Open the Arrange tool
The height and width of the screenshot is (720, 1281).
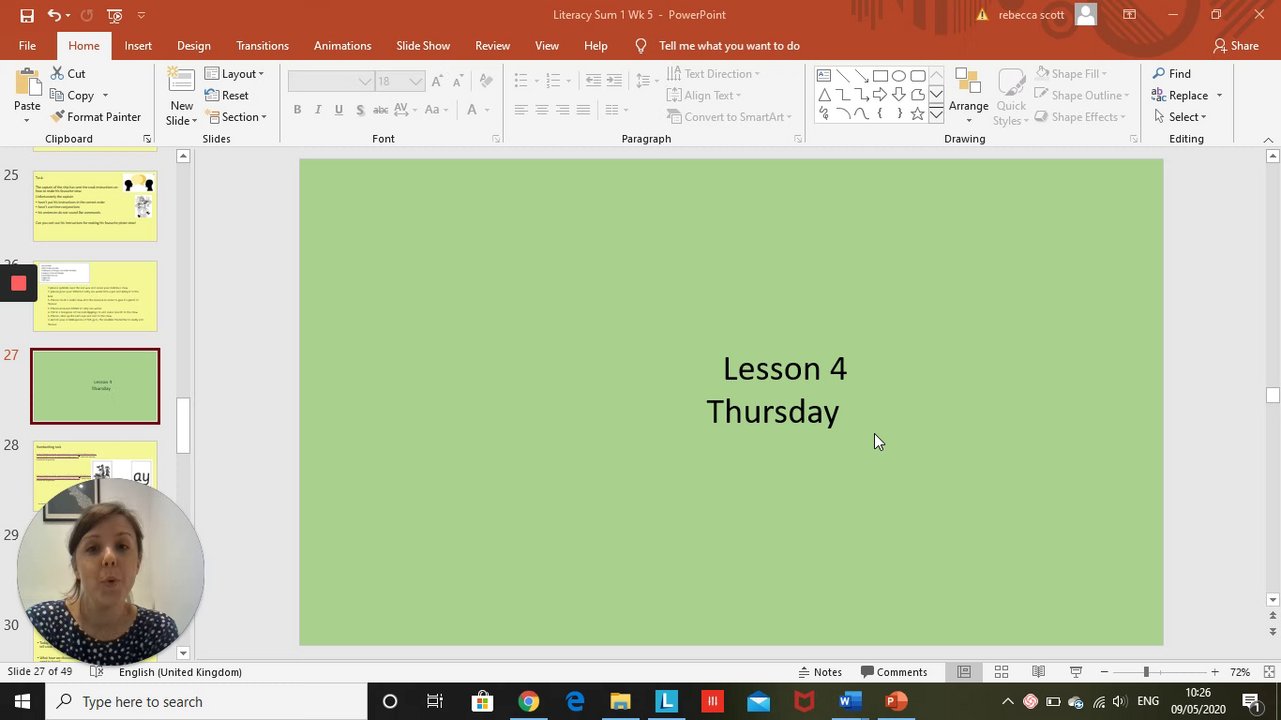pos(968,96)
